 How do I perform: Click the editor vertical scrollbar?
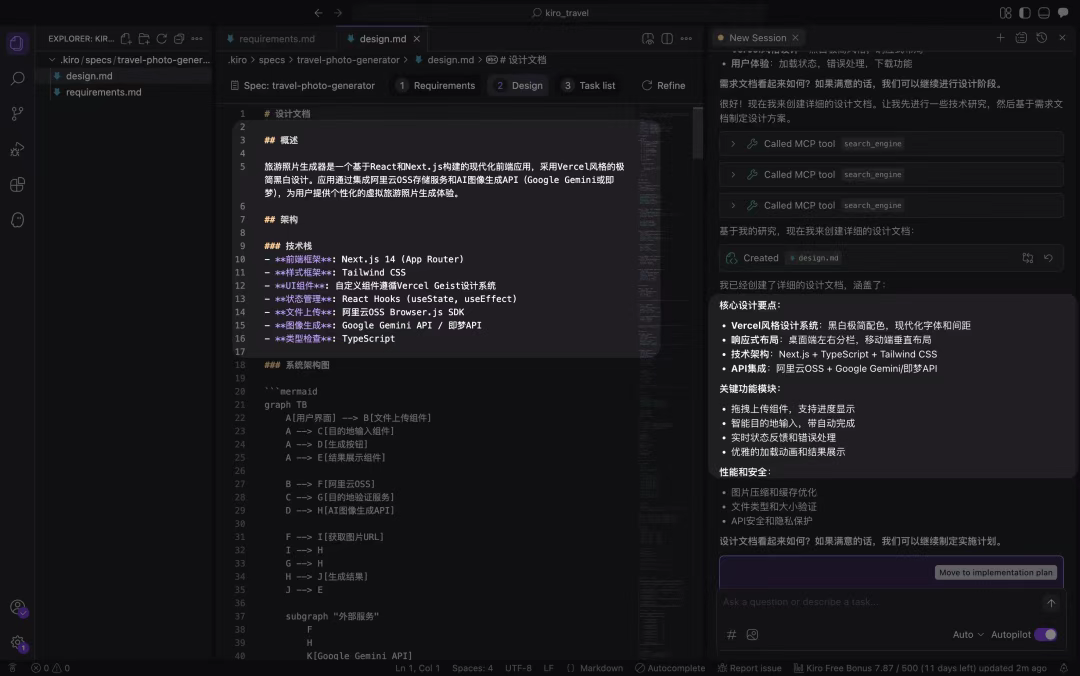click(x=698, y=132)
